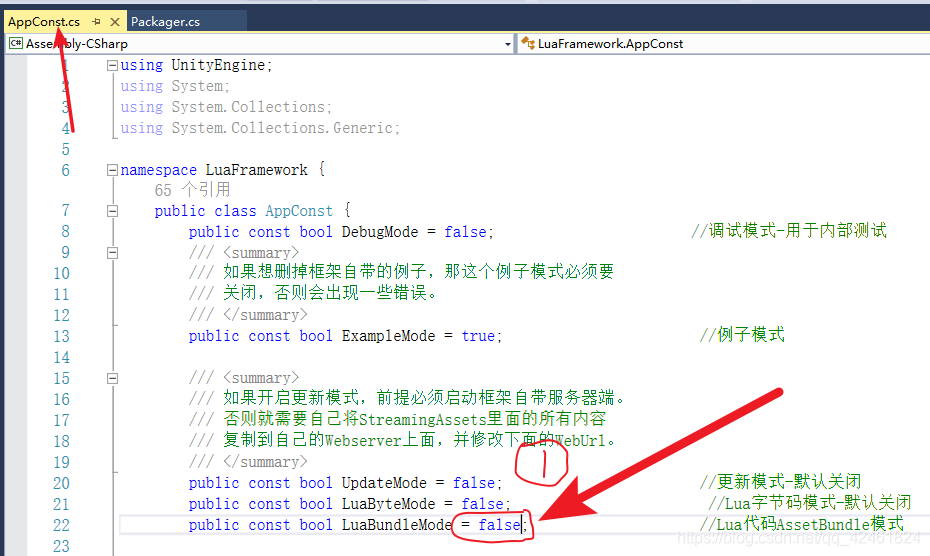The image size is (930, 556).
Task: Click 'UnityEngine' in the first using line
Action: point(218,65)
